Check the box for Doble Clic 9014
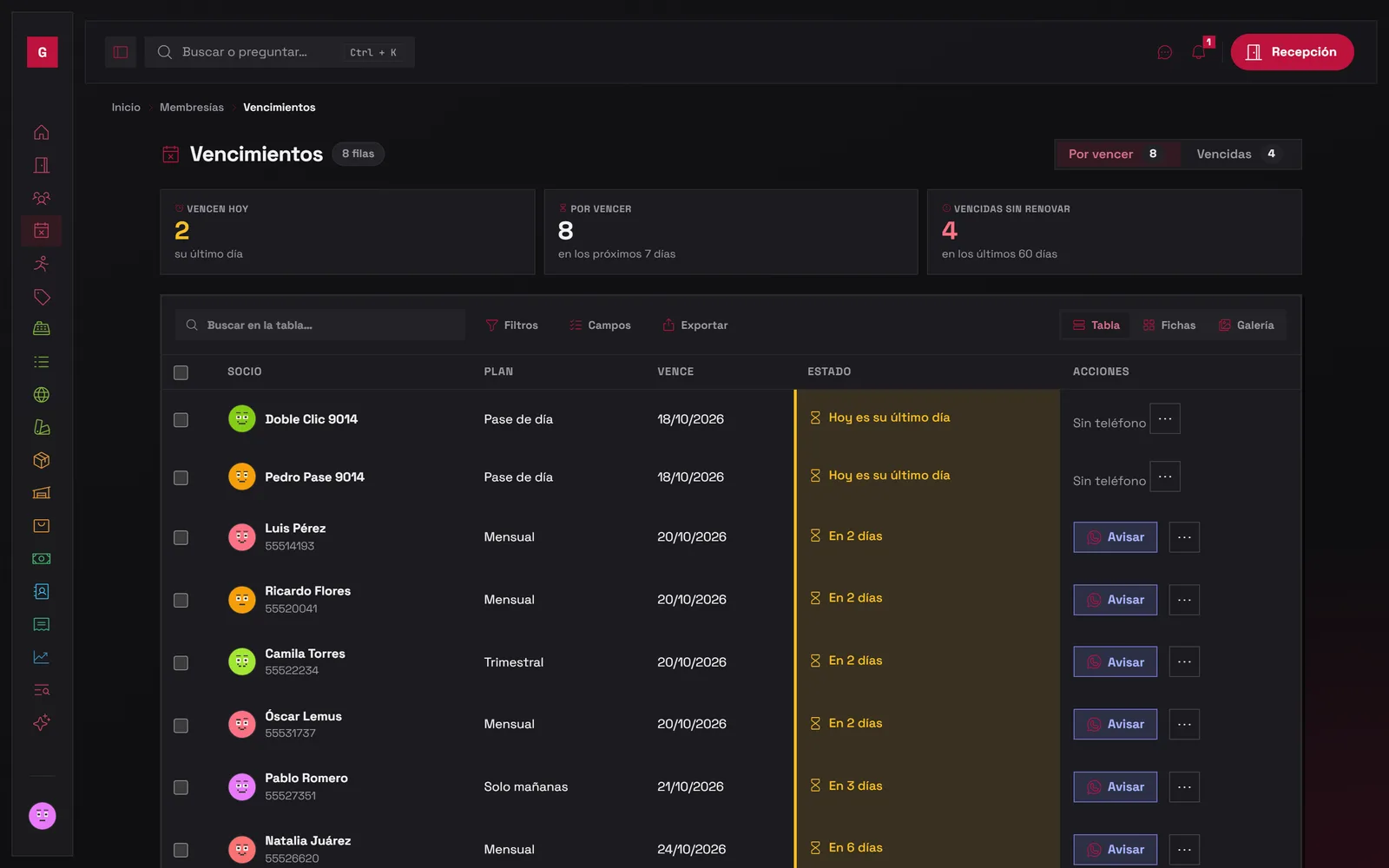1389x868 pixels. coord(181,419)
